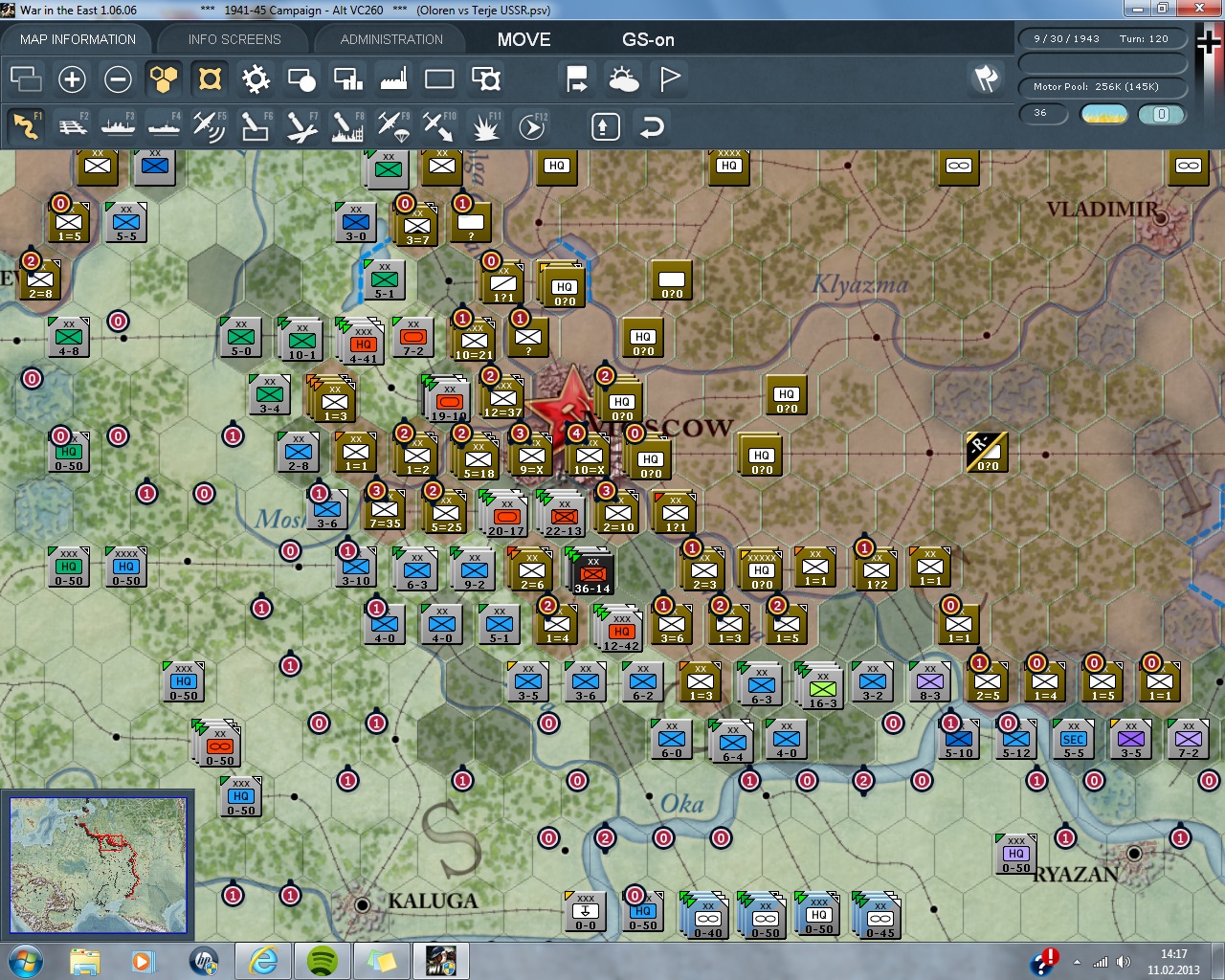The width and height of the screenshot is (1225, 980).
Task: Toggle the highlighted yellow ring map icon
Action: point(210,78)
